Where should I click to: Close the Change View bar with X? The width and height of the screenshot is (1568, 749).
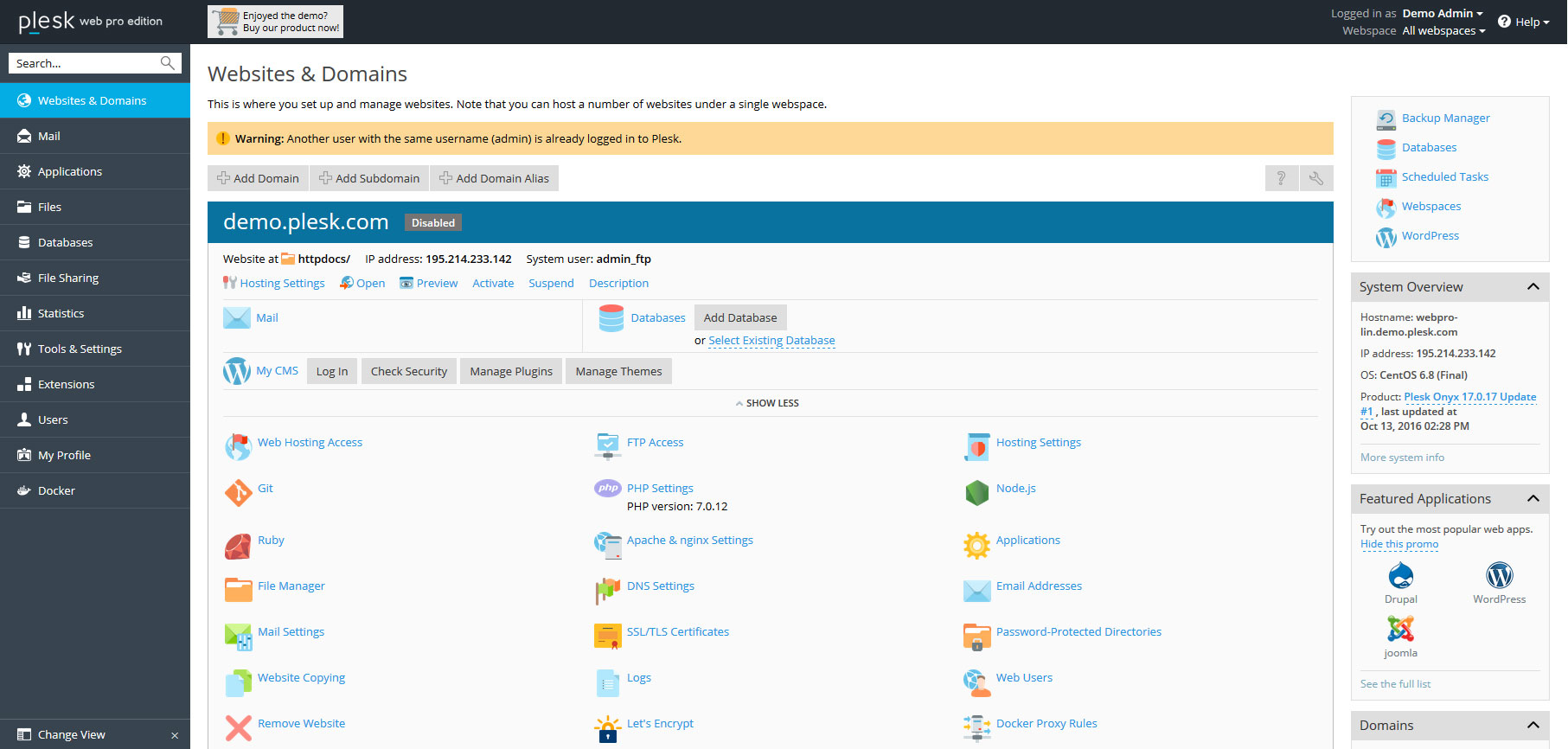point(175,735)
